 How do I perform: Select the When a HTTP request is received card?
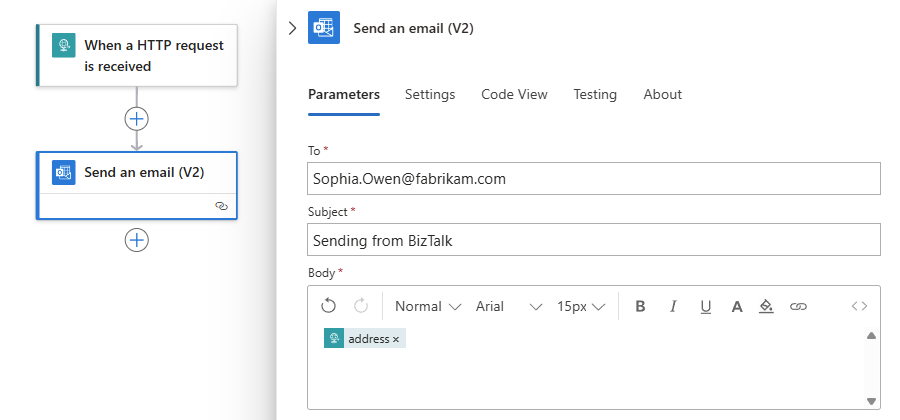tap(137, 55)
